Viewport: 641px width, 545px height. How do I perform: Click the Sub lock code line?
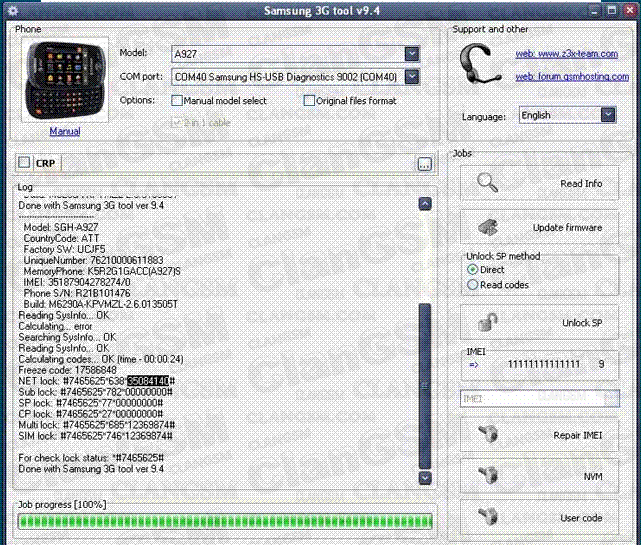95,392
